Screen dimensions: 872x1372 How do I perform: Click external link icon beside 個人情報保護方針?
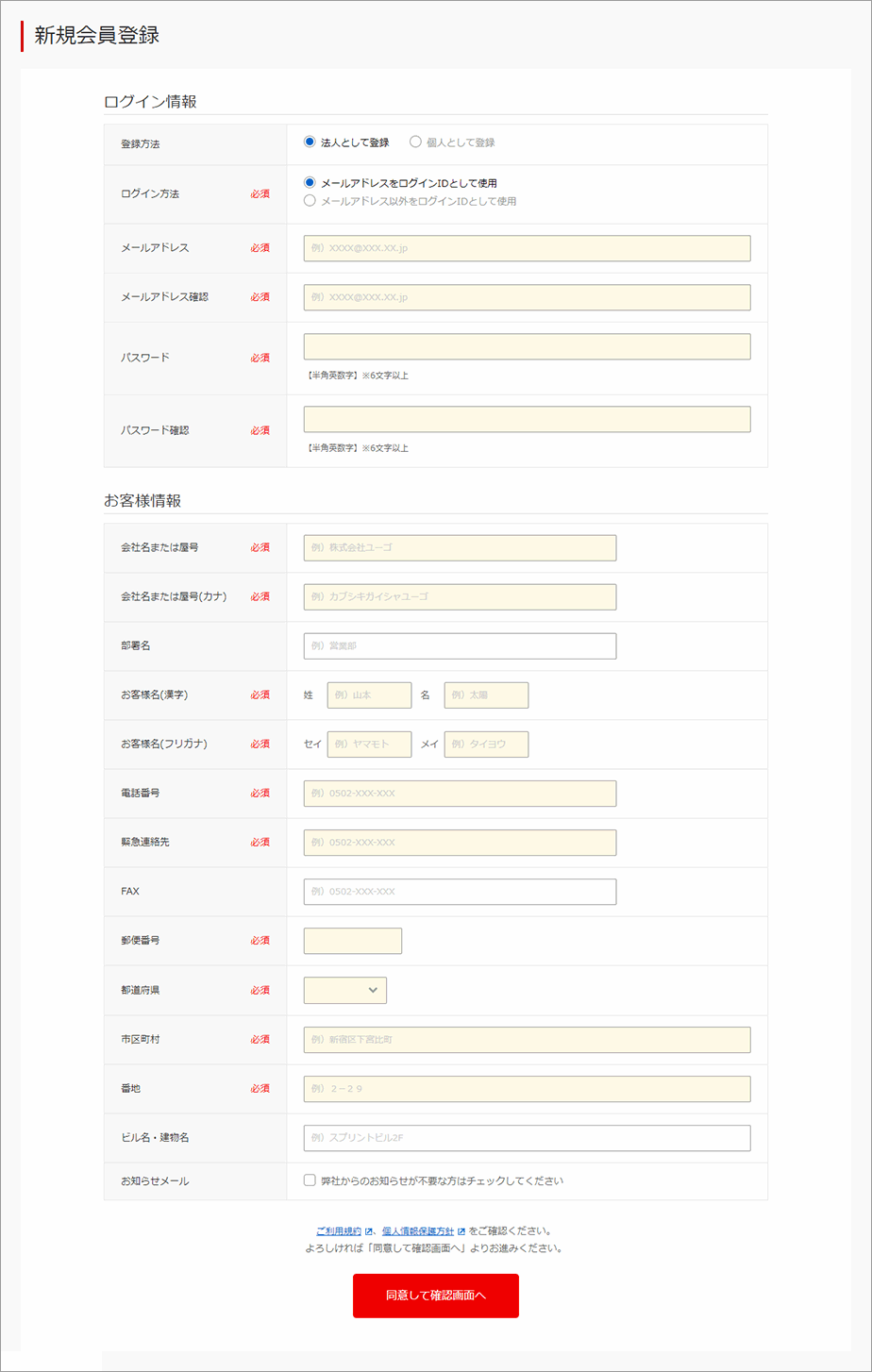[x=461, y=1231]
